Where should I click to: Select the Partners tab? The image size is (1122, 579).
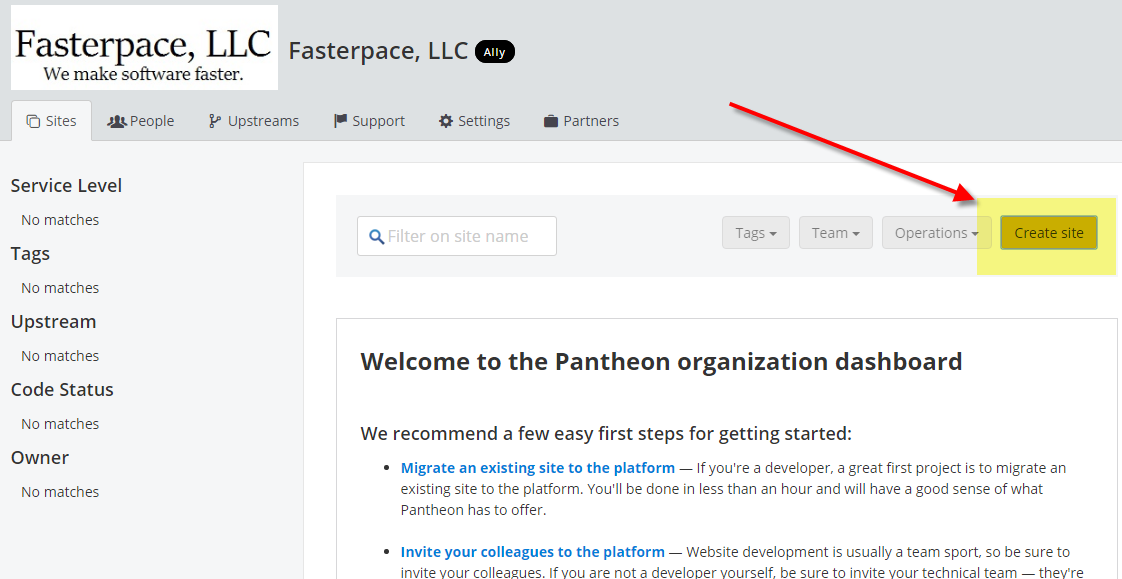pos(581,121)
